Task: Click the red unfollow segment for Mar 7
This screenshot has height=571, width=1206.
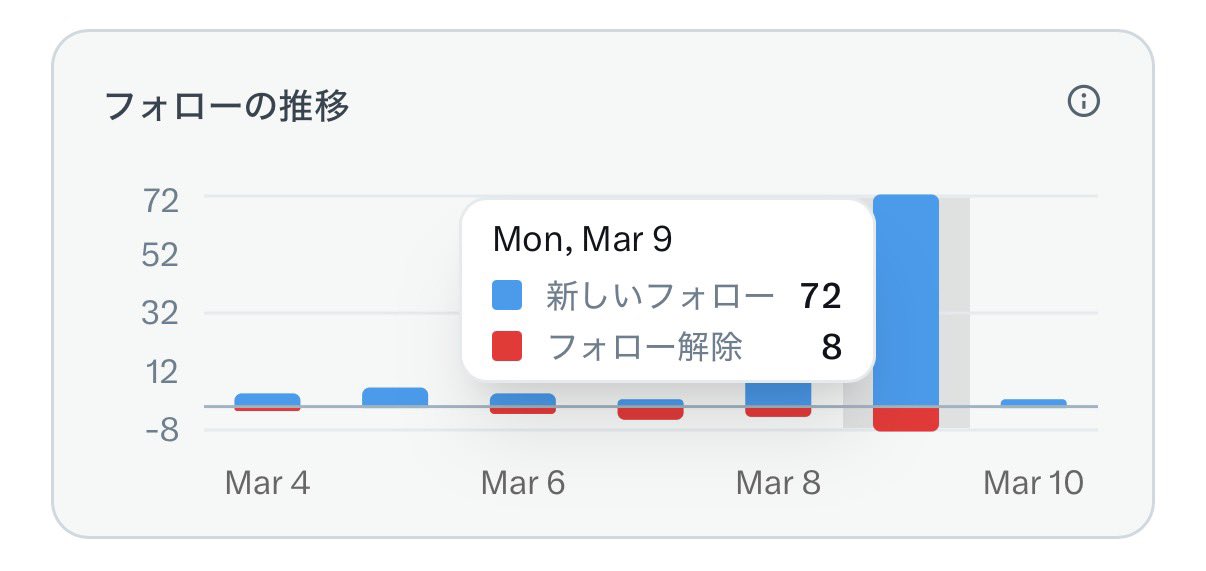Action: tap(651, 414)
